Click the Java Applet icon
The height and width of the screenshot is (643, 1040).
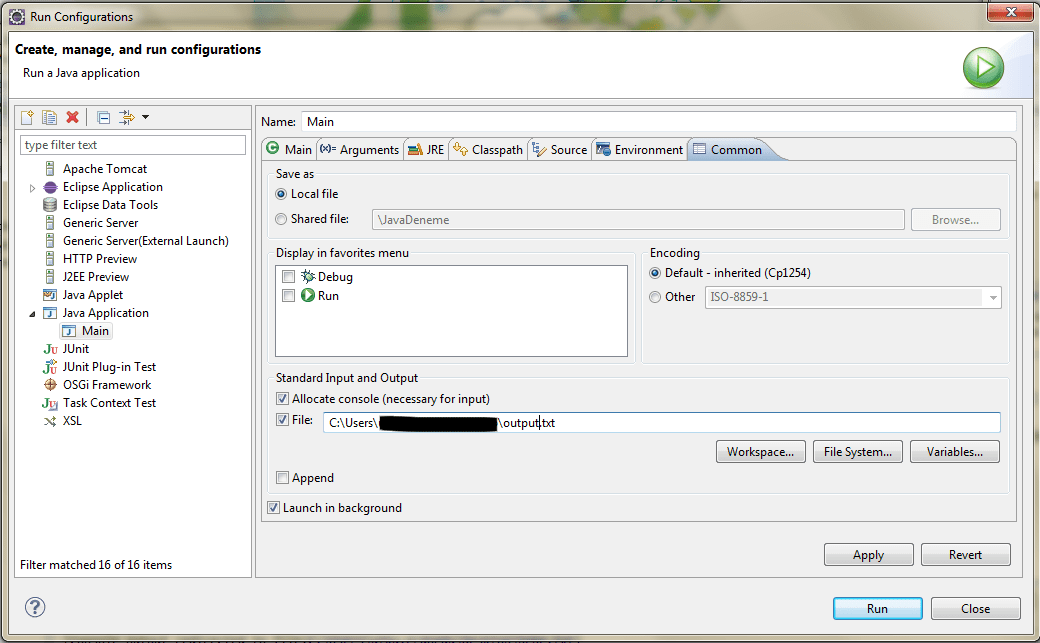[50, 295]
